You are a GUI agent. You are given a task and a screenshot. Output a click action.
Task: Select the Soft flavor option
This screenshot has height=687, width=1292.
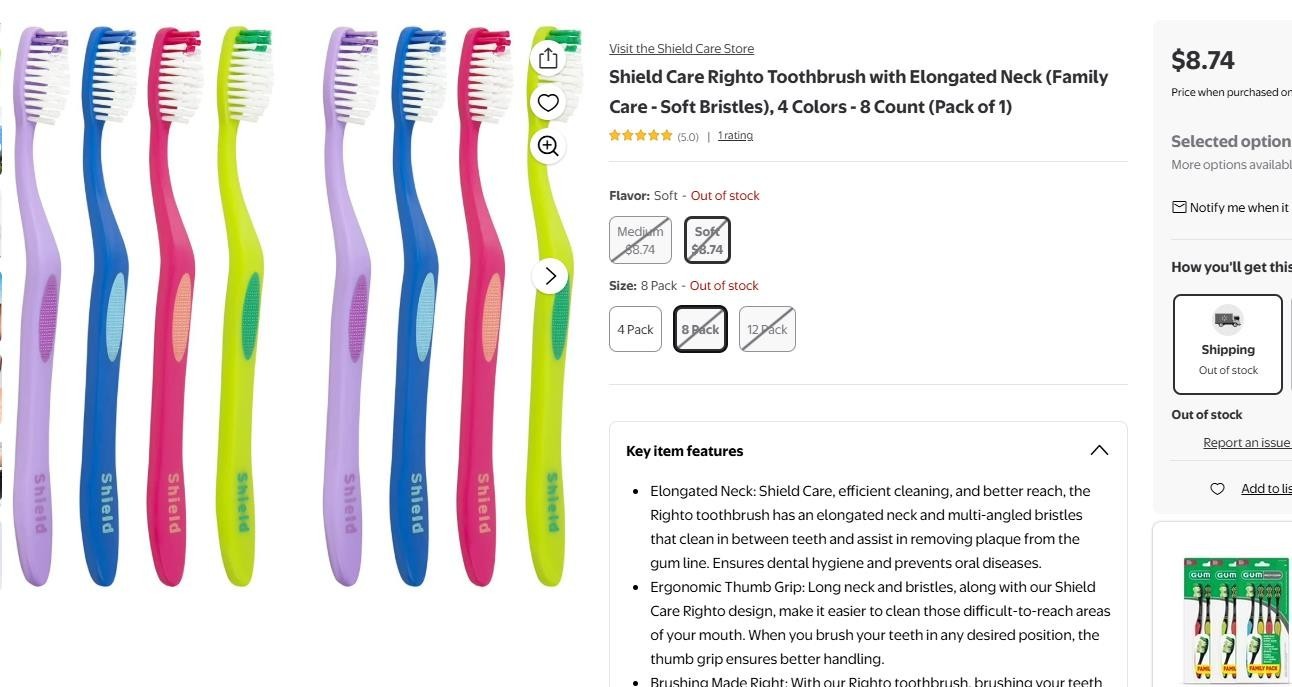[x=707, y=240]
